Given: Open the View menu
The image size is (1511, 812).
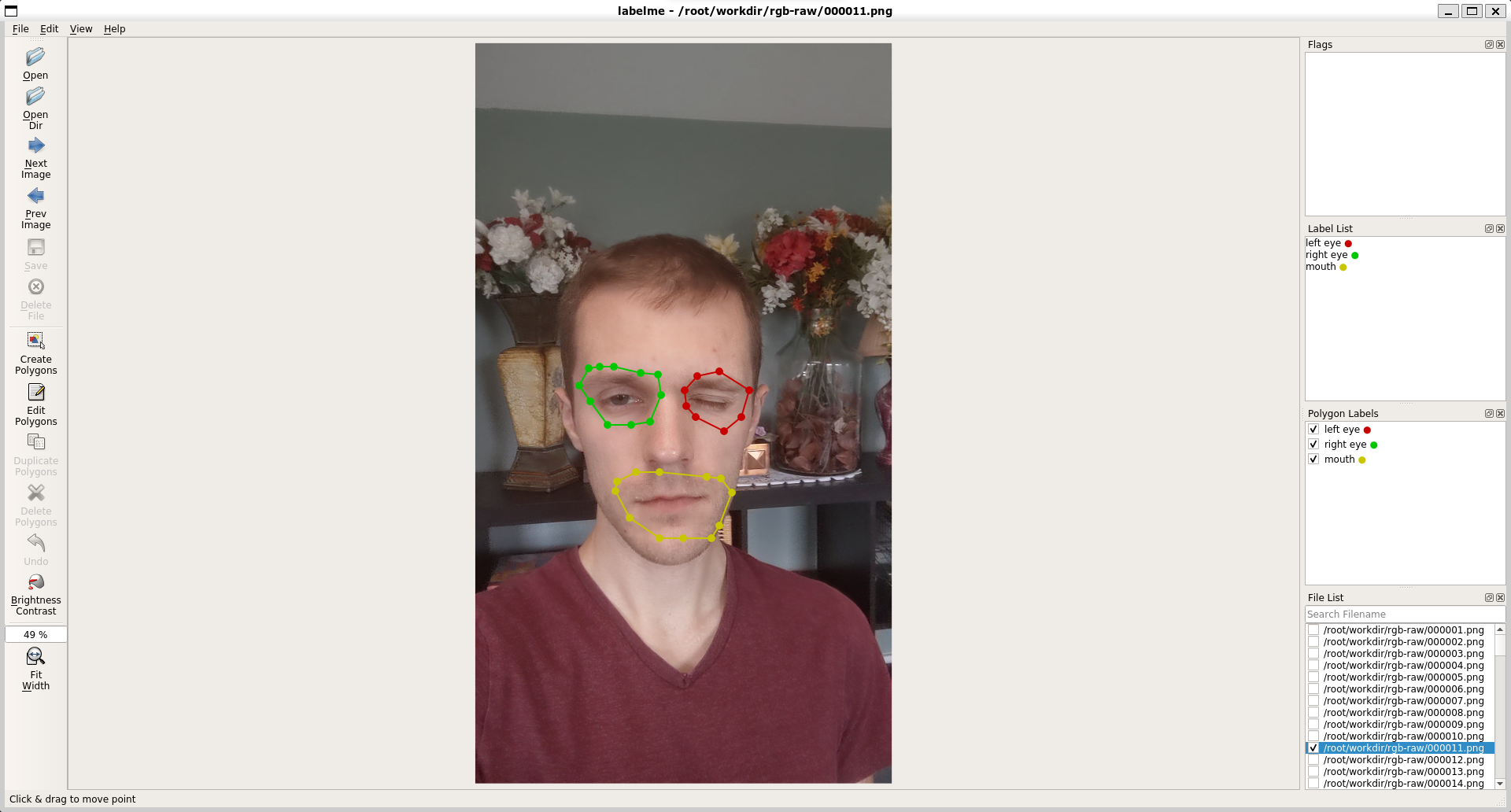Looking at the screenshot, I should tap(81, 29).
